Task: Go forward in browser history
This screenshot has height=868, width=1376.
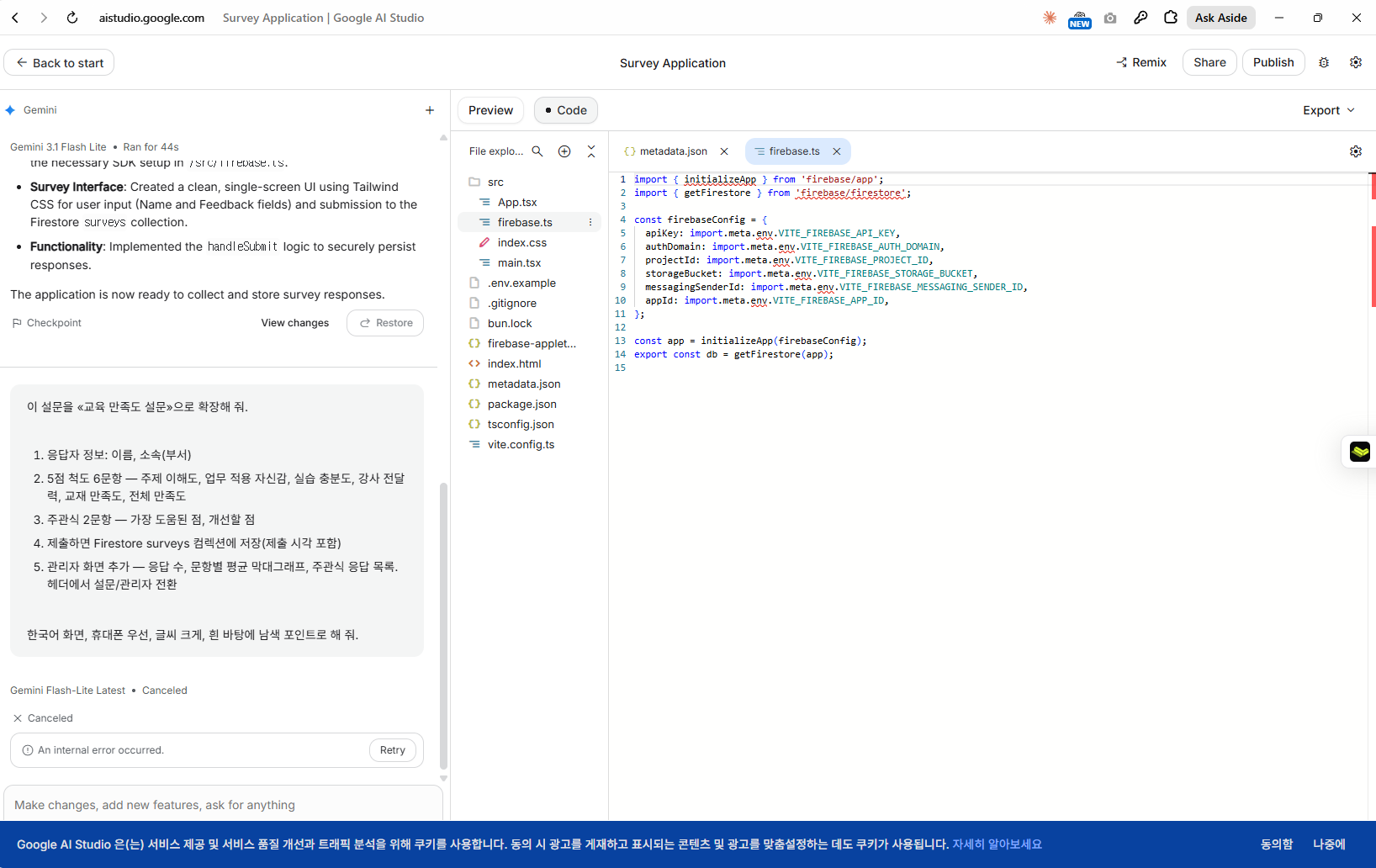Action: 44,18
